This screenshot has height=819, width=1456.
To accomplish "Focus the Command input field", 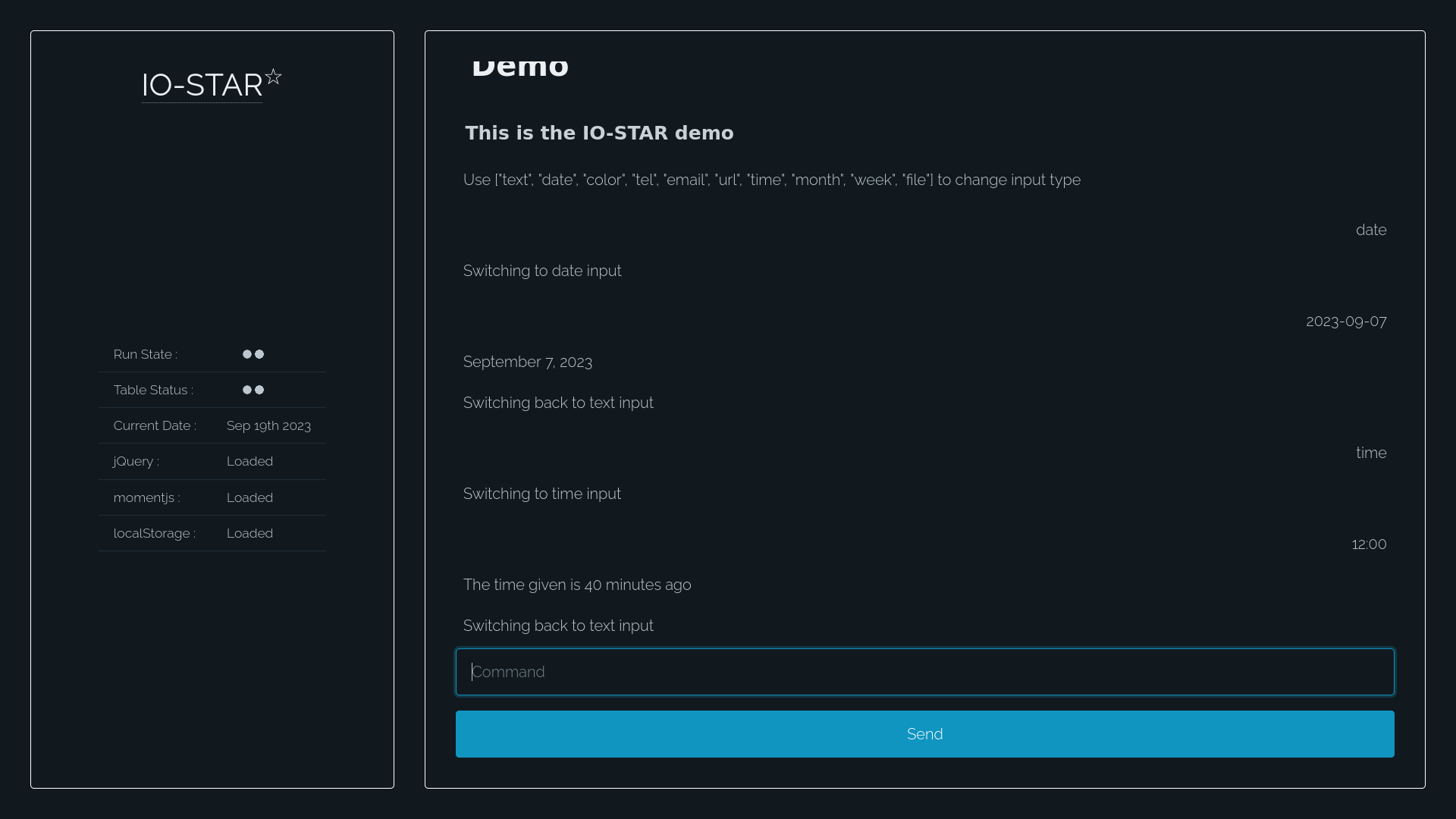I will (x=924, y=671).
